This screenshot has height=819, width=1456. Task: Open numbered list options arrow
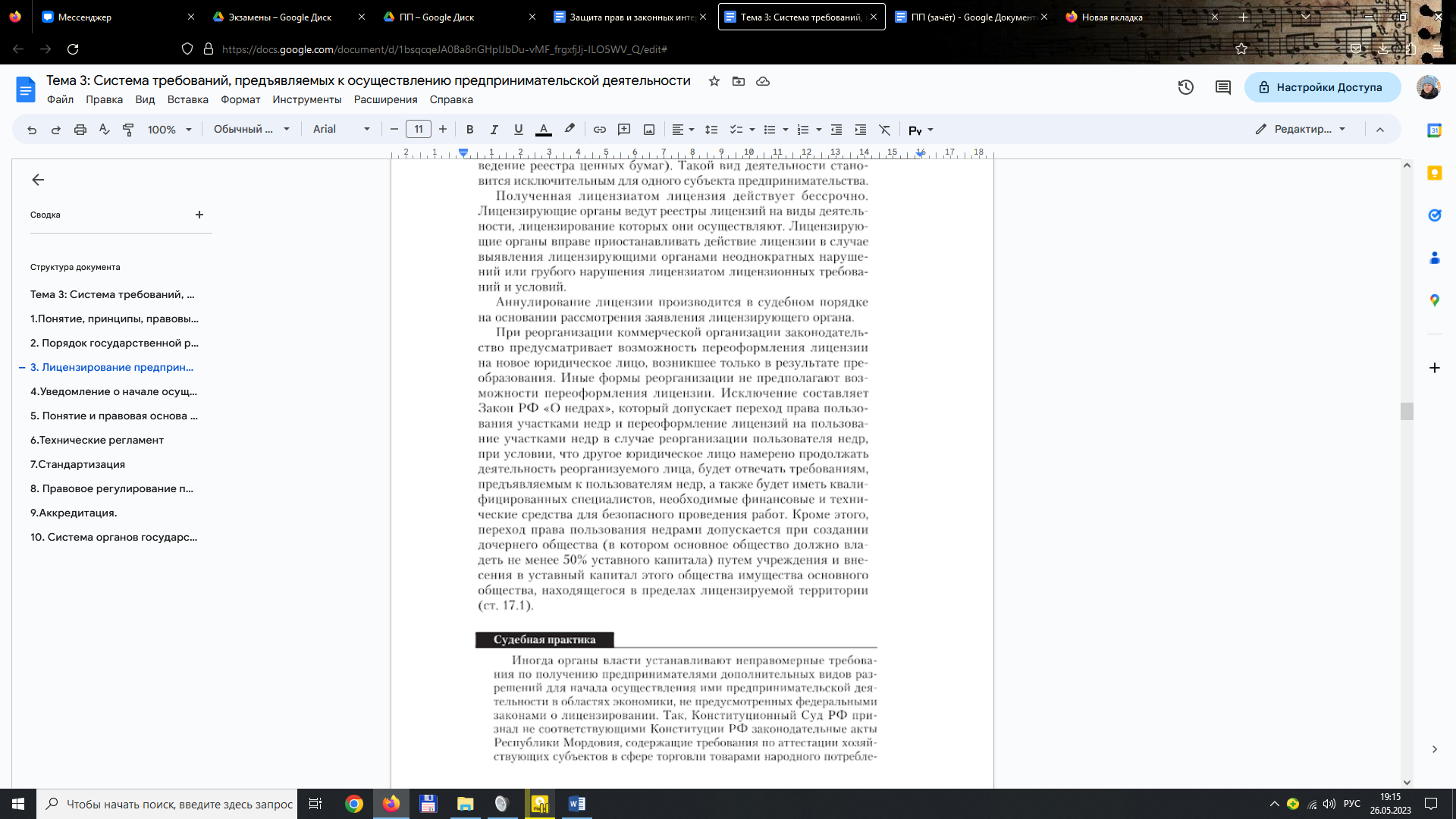(x=819, y=130)
